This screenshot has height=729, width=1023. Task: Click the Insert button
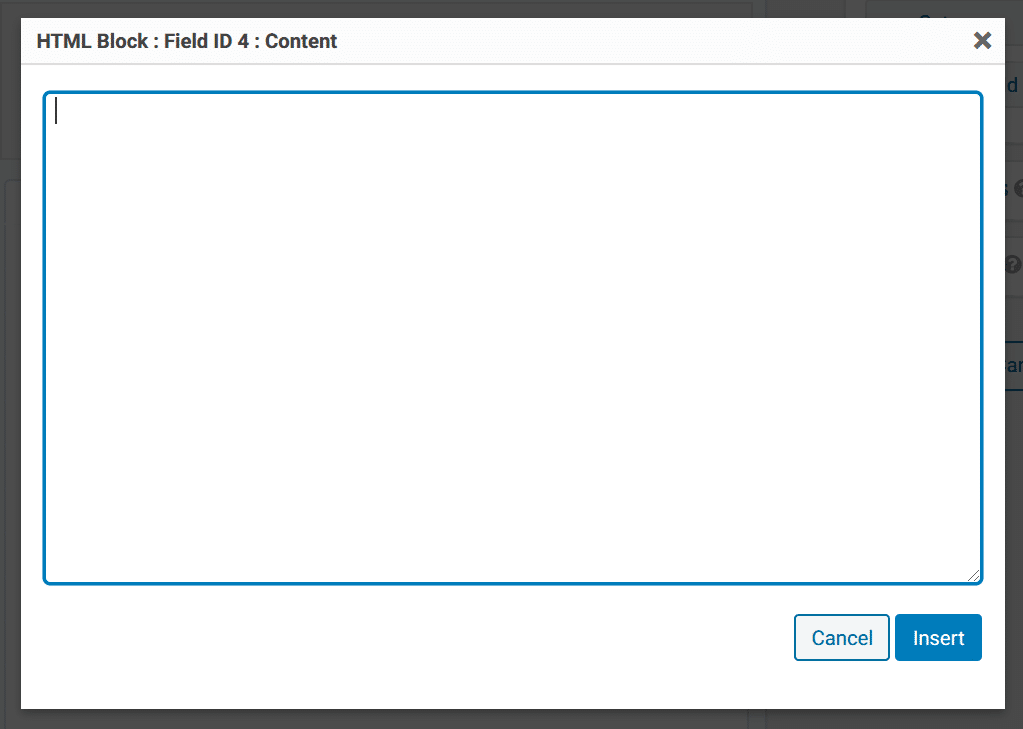pyautogui.click(x=938, y=637)
